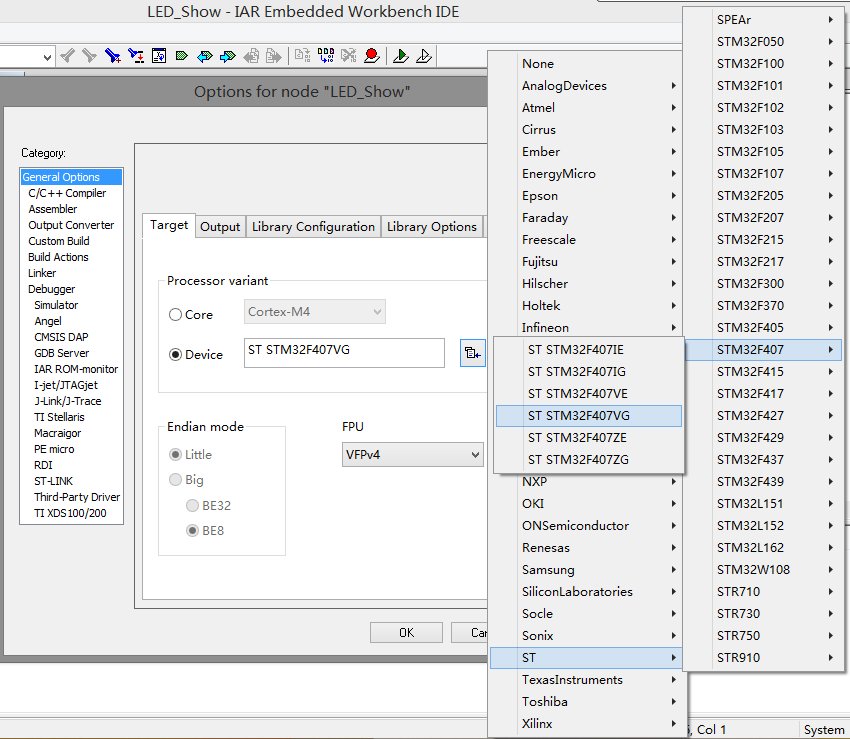Choose None in vendor menu

pyautogui.click(x=586, y=63)
